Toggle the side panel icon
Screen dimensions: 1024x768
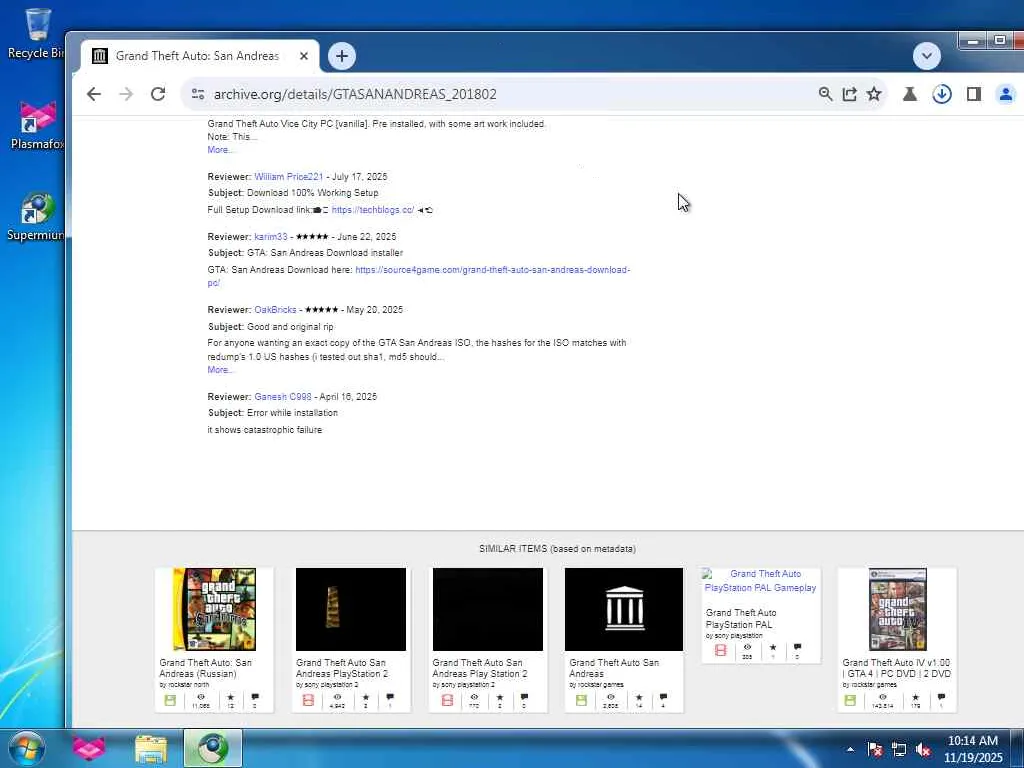coord(974,94)
